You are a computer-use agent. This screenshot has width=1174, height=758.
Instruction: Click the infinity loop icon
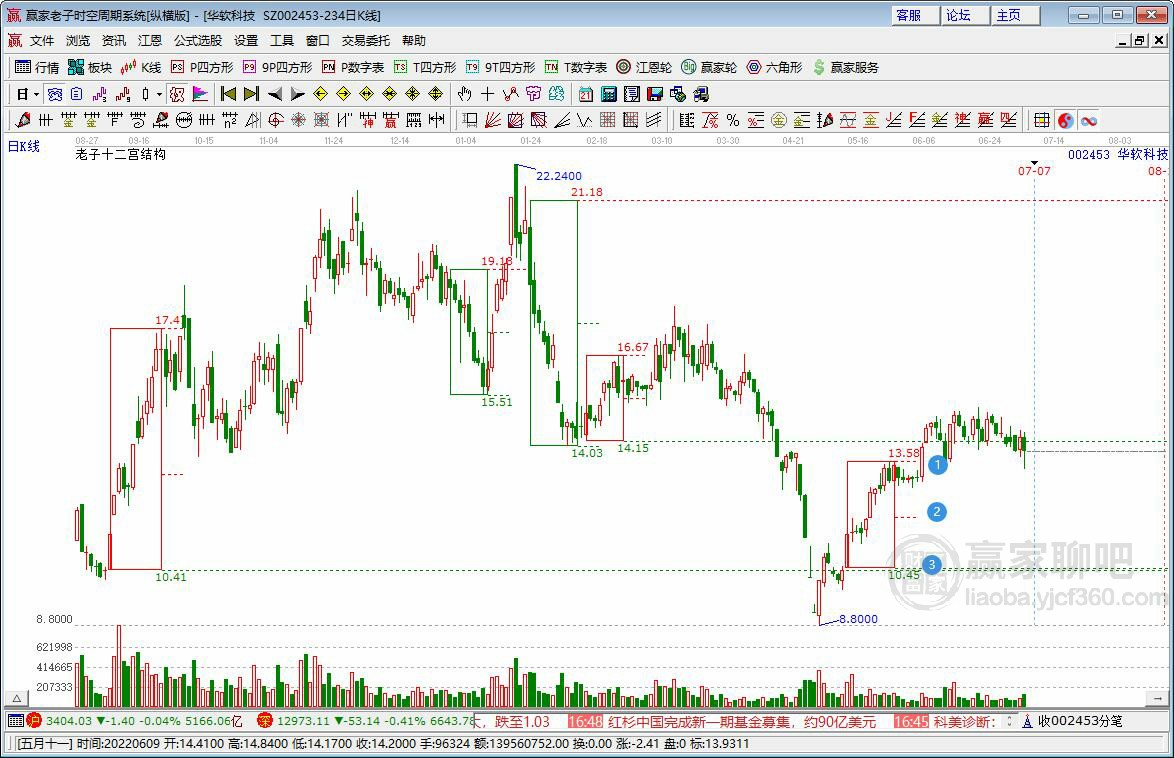pos(1089,120)
